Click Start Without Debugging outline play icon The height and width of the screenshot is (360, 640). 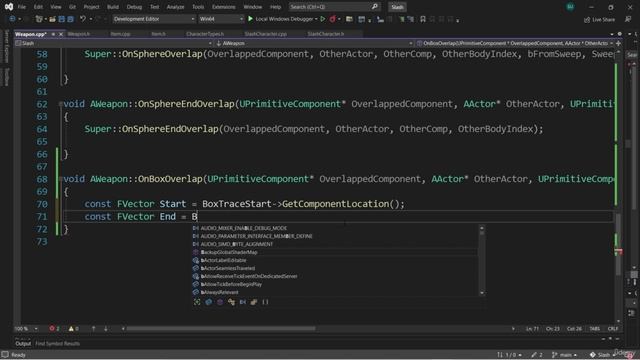pyautogui.click(x=323, y=19)
